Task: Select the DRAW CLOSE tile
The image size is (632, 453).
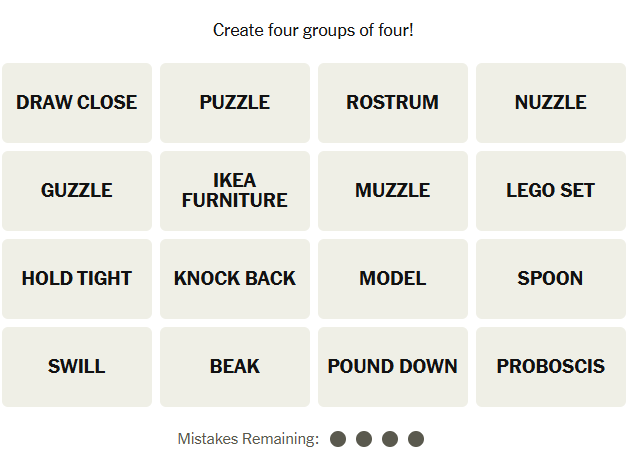Action: tap(77, 103)
